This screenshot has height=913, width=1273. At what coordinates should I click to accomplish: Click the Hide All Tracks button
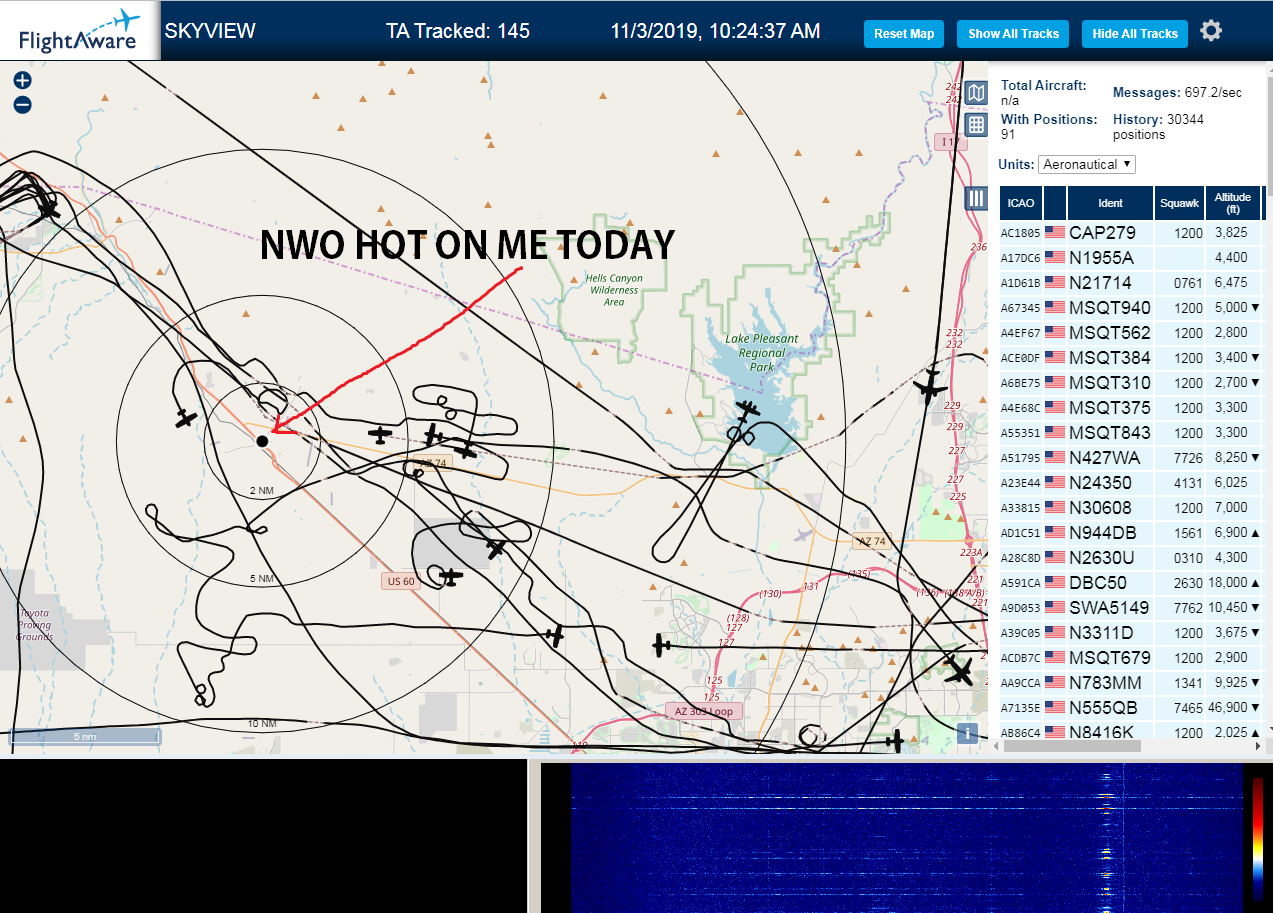tap(1135, 34)
